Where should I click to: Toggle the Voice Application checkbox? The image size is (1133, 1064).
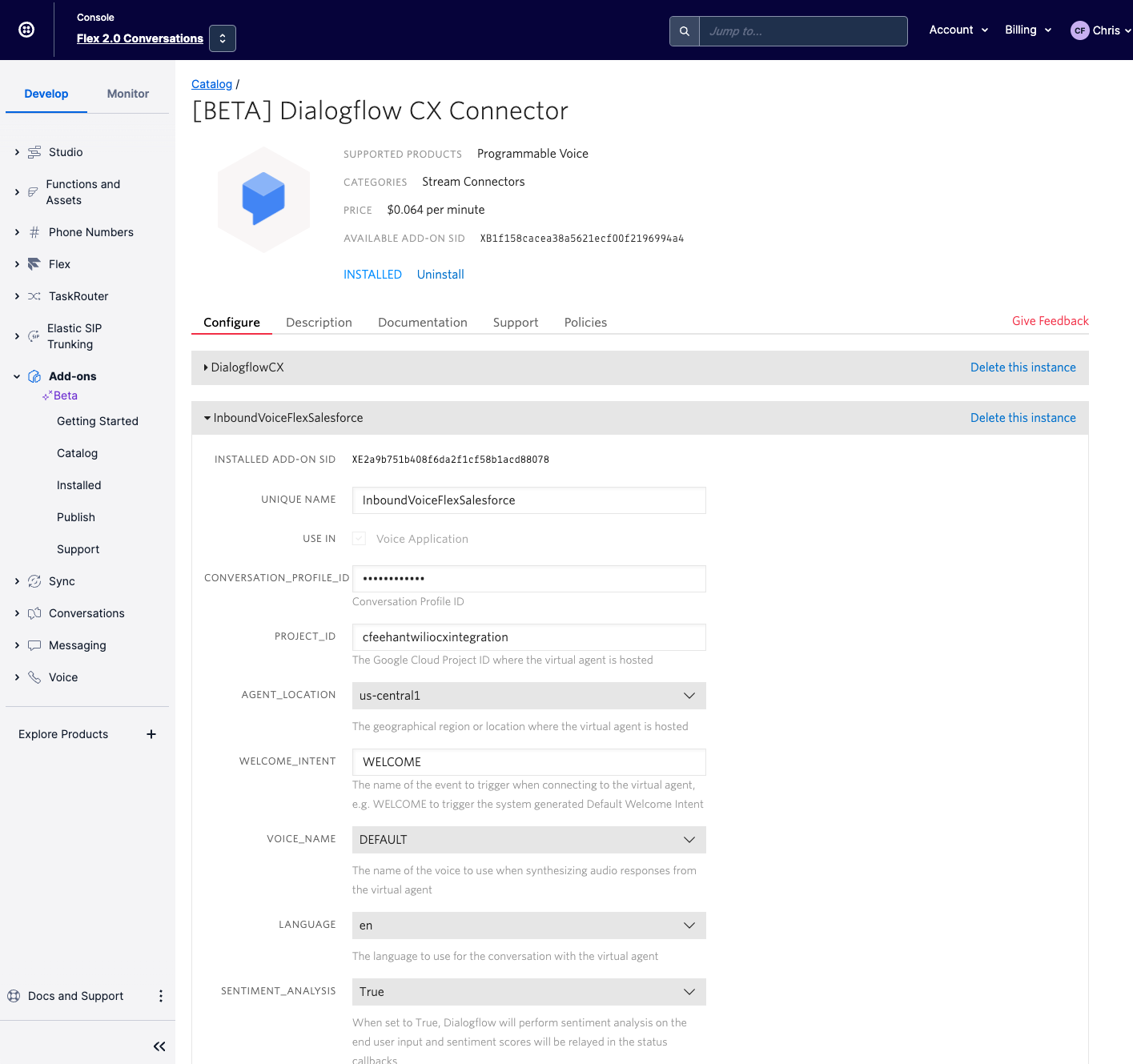pyautogui.click(x=360, y=539)
